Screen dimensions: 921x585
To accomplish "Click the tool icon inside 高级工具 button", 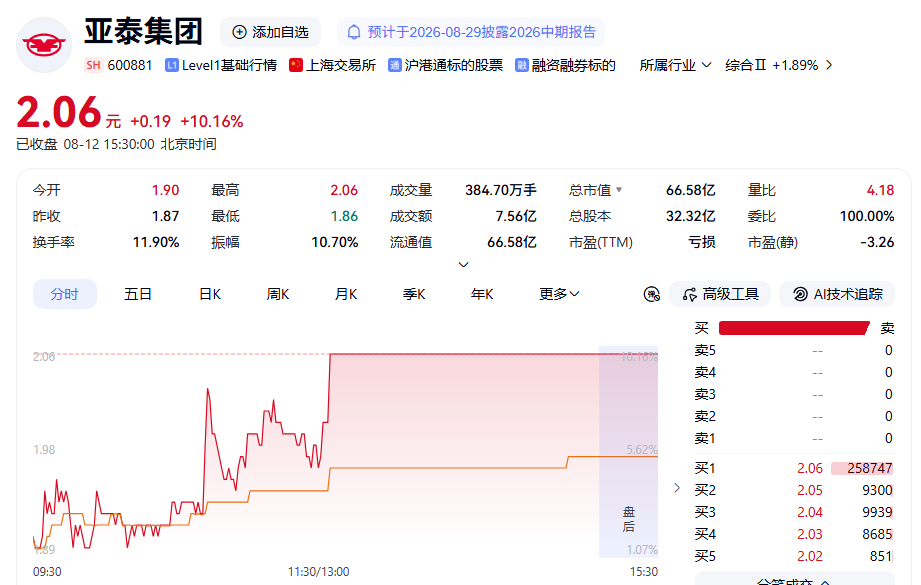I will coord(690,294).
